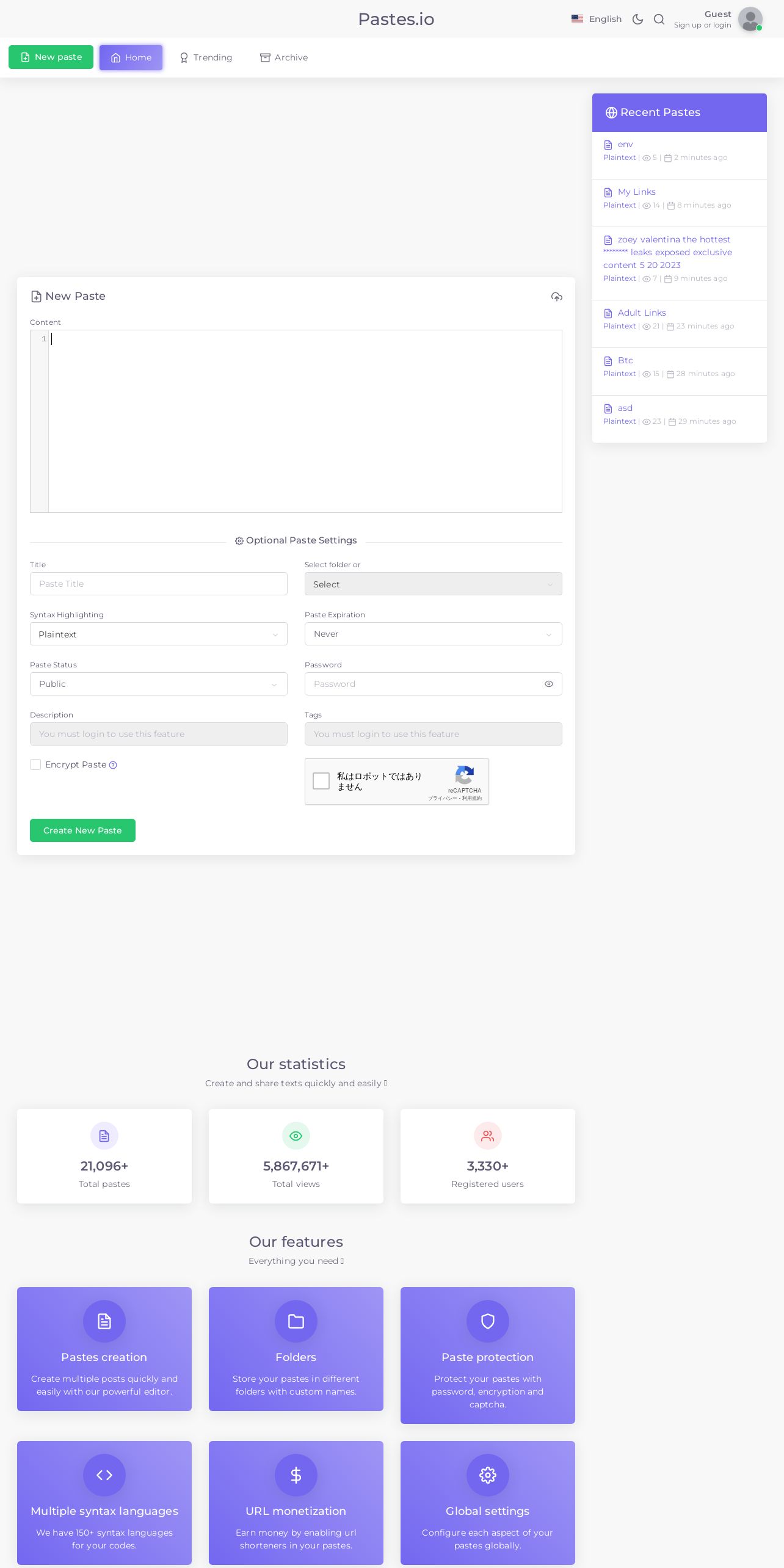784x1568 pixels.
Task: Open the Trending tab
Action: coord(206,57)
